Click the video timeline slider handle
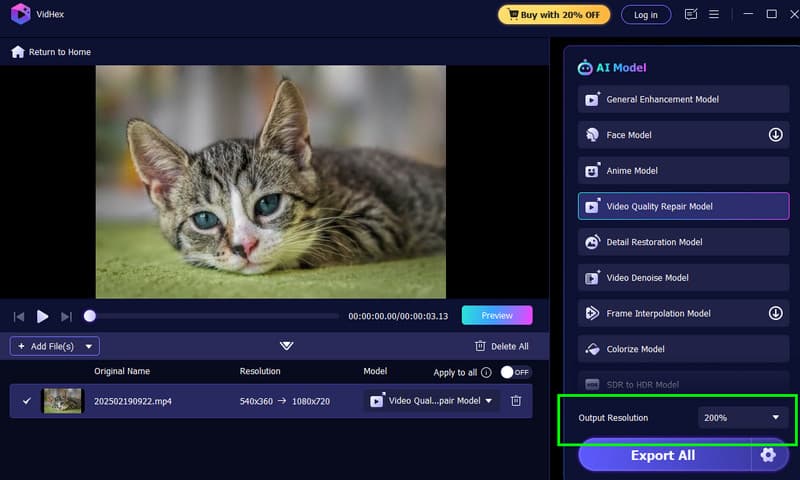 [90, 316]
